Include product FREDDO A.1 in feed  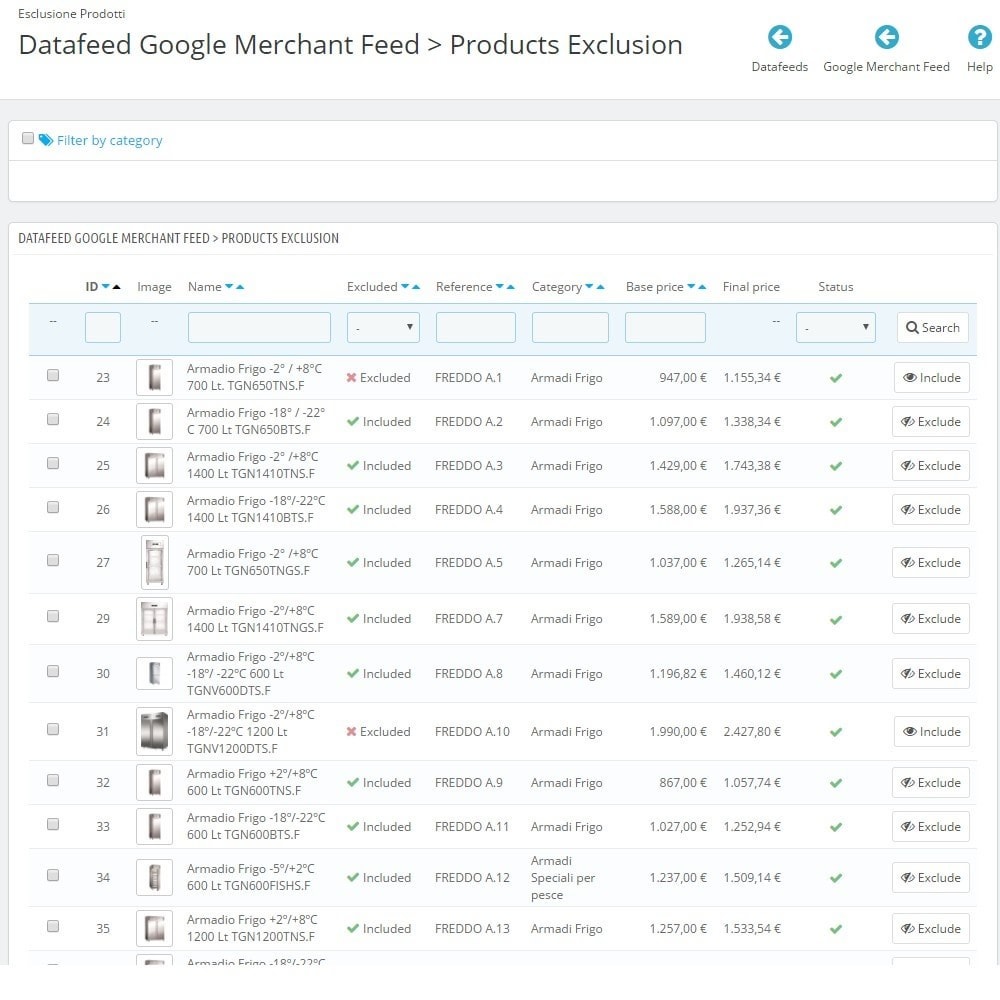tap(931, 378)
